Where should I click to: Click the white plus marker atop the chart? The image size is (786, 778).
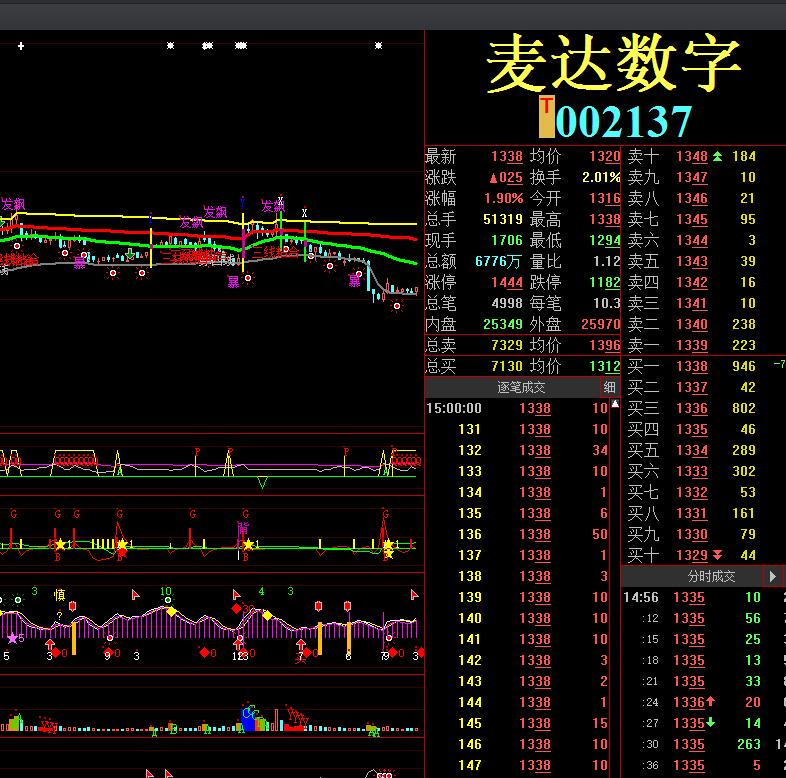21,46
